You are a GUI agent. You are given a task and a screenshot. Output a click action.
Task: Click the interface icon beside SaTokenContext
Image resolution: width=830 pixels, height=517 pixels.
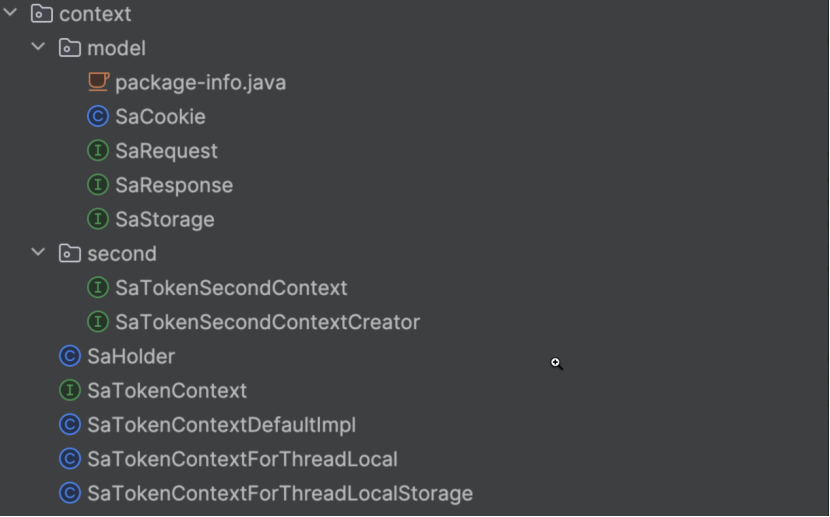[70, 391]
